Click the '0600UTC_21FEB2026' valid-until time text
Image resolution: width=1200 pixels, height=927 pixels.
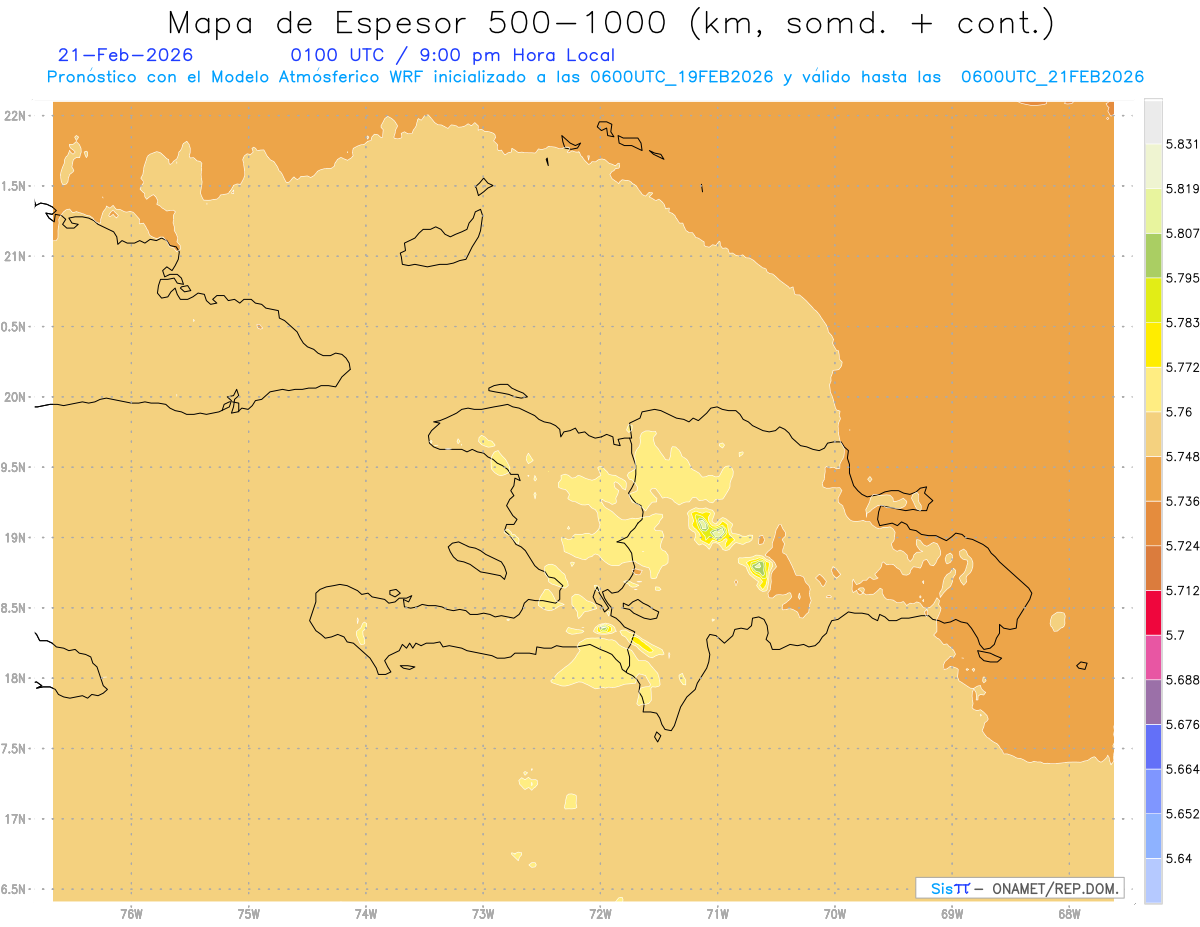coord(1052,77)
